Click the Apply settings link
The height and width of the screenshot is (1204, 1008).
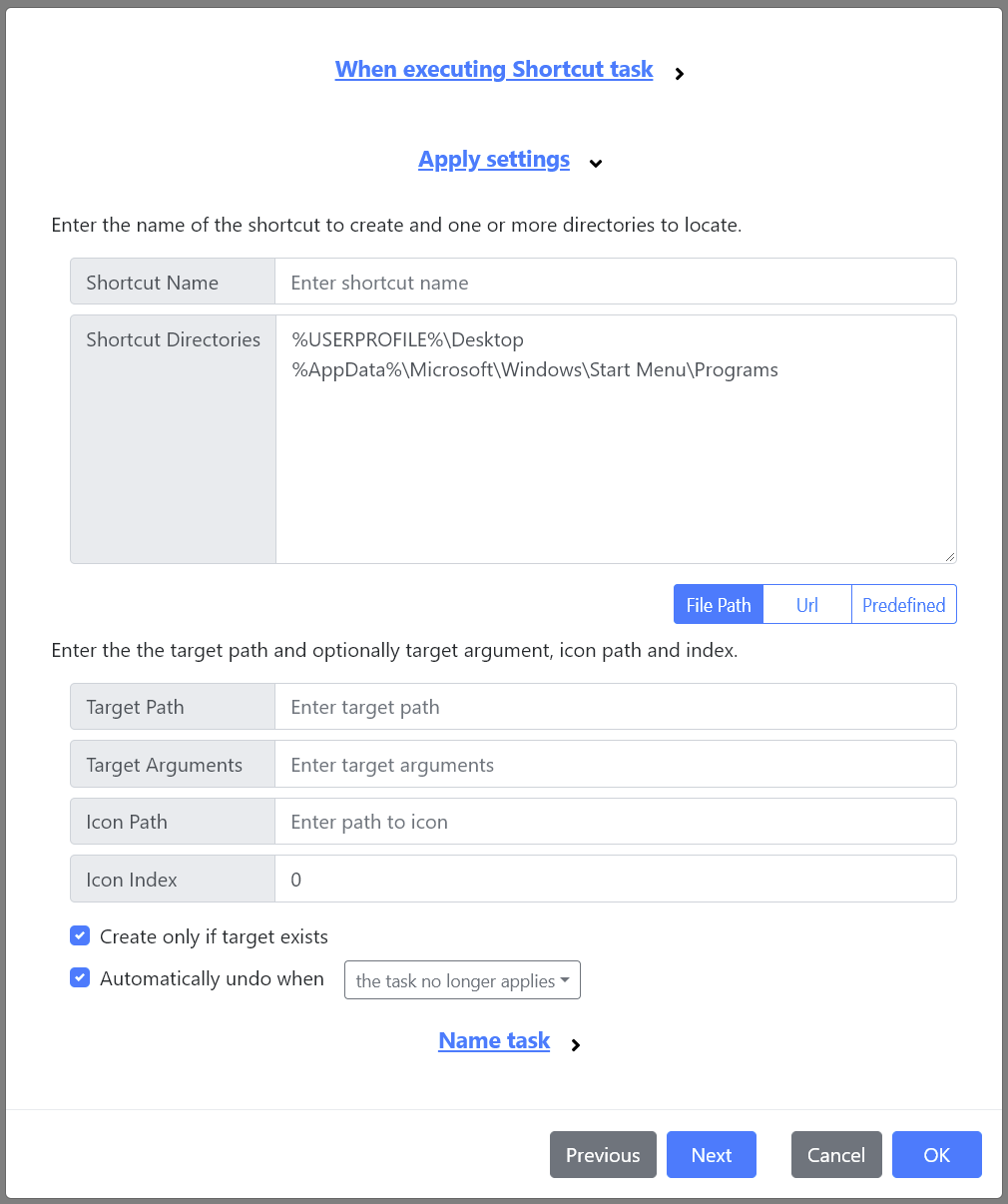point(493,159)
